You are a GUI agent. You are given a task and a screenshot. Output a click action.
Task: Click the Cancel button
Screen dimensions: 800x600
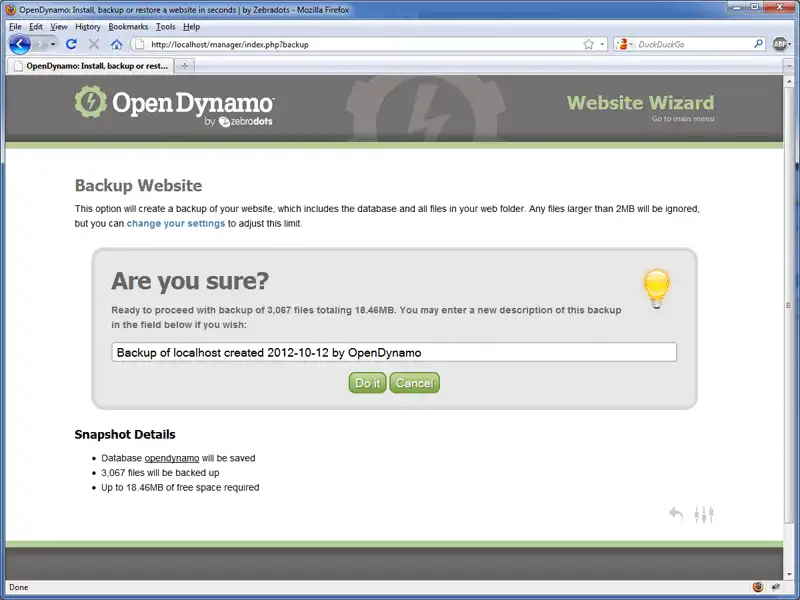(x=414, y=383)
